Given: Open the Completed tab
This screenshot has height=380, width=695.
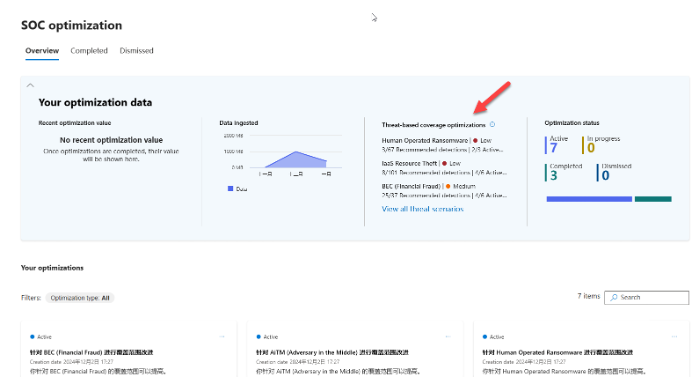Looking at the screenshot, I should (89, 51).
